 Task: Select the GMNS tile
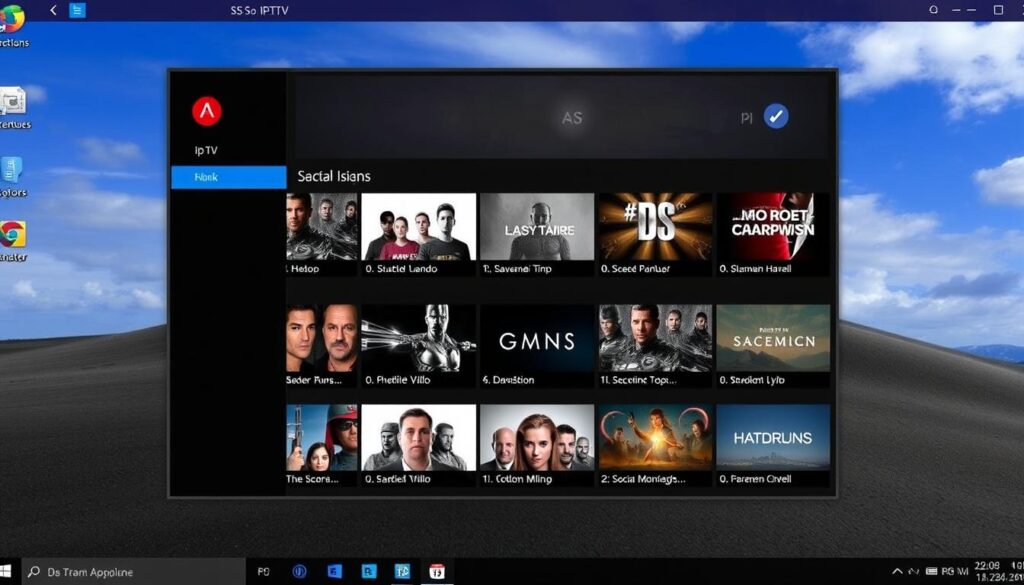536,340
